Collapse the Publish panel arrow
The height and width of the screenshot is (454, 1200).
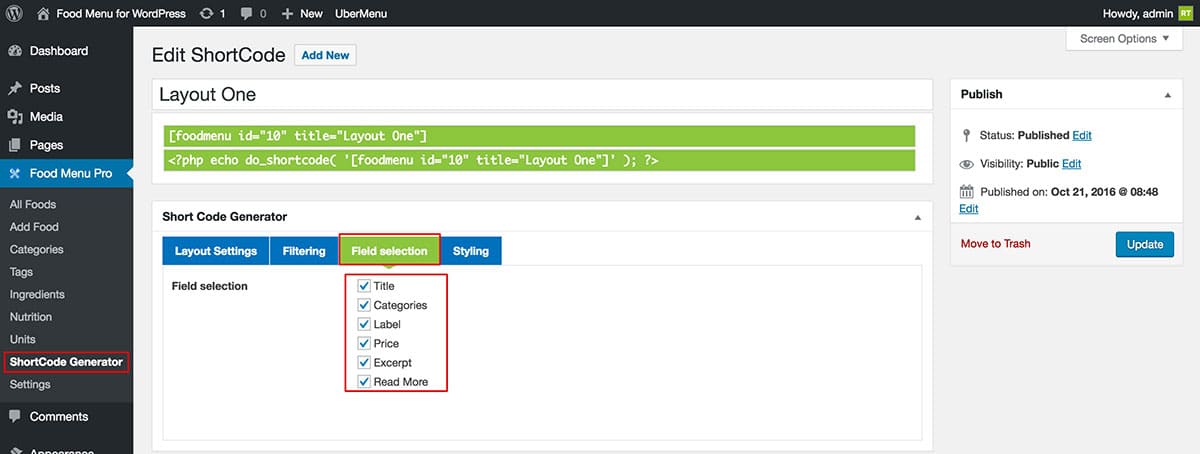(x=1168, y=95)
